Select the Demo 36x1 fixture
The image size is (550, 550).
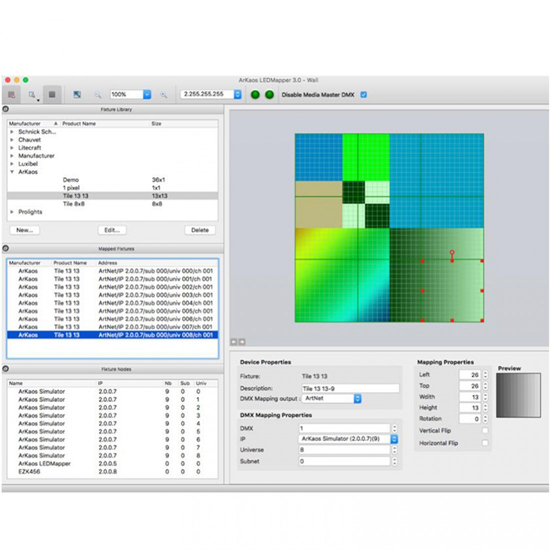click(112, 180)
